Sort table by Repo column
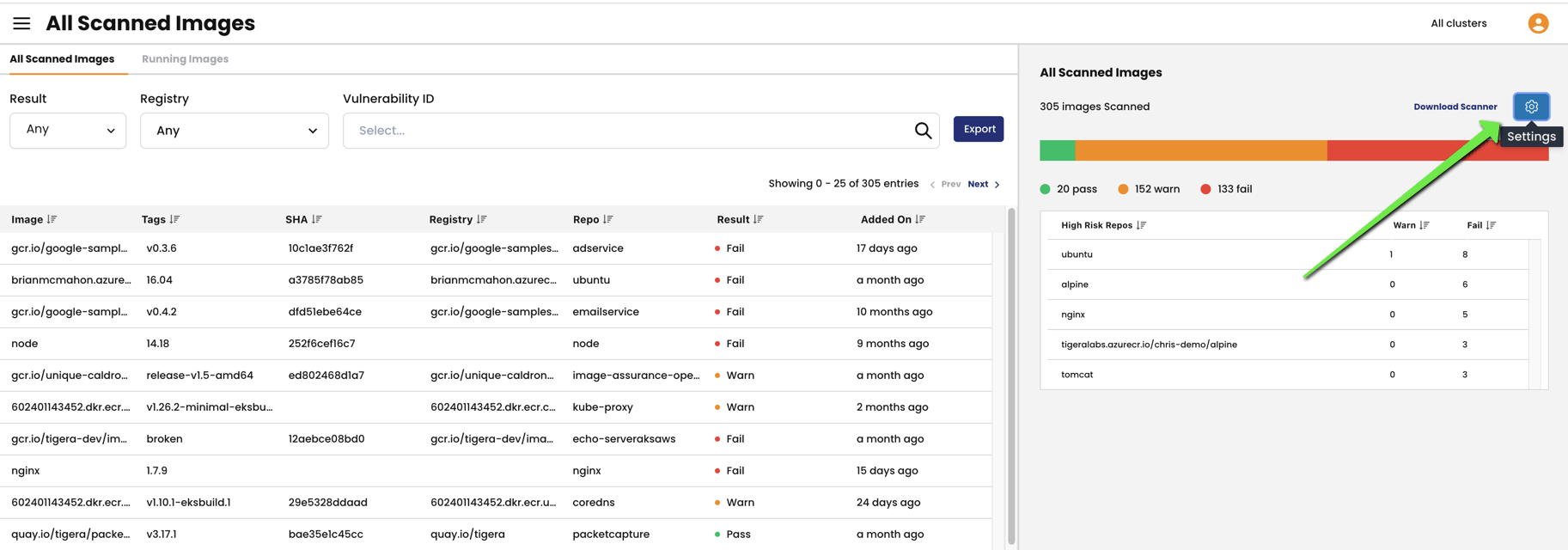Image resolution: width=1568 pixels, height=550 pixels. [x=608, y=220]
